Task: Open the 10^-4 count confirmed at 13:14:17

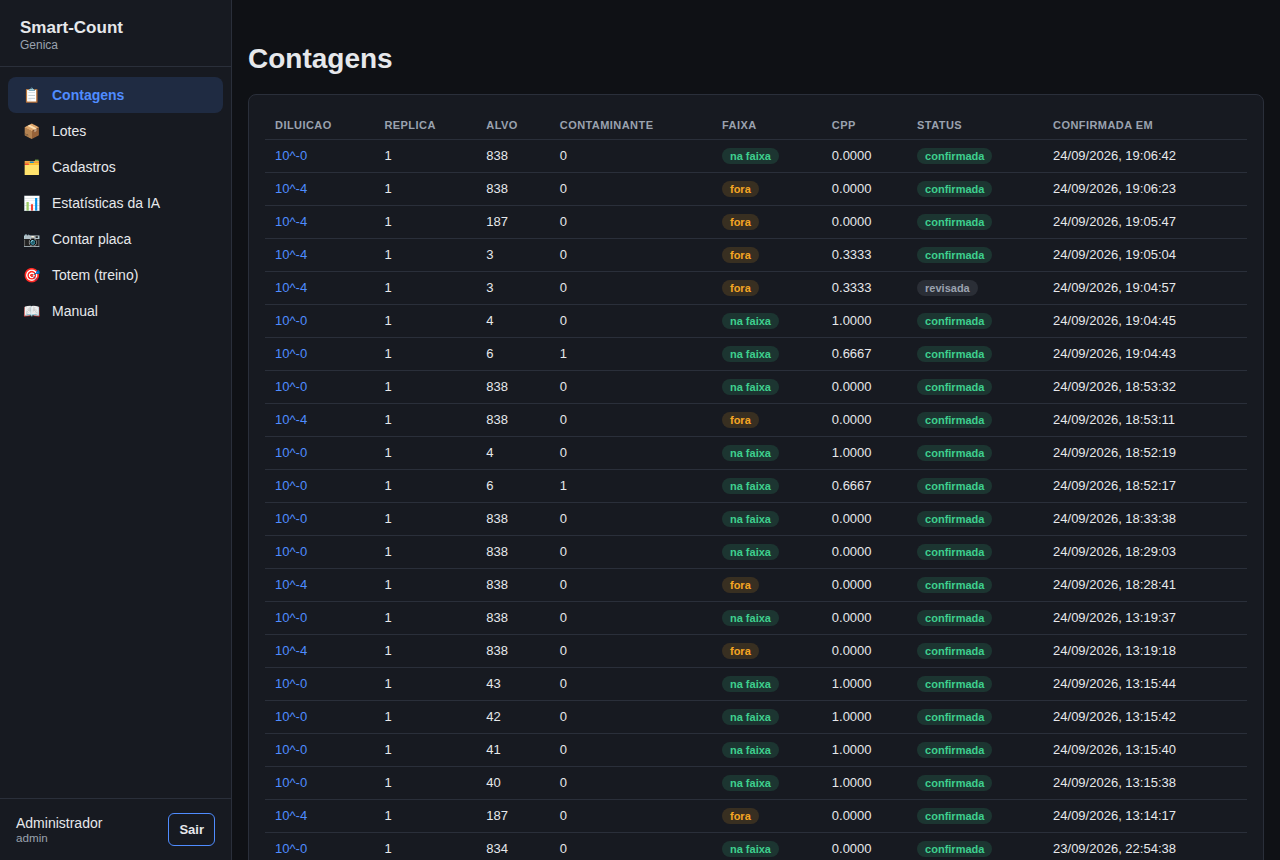Action: [291, 816]
